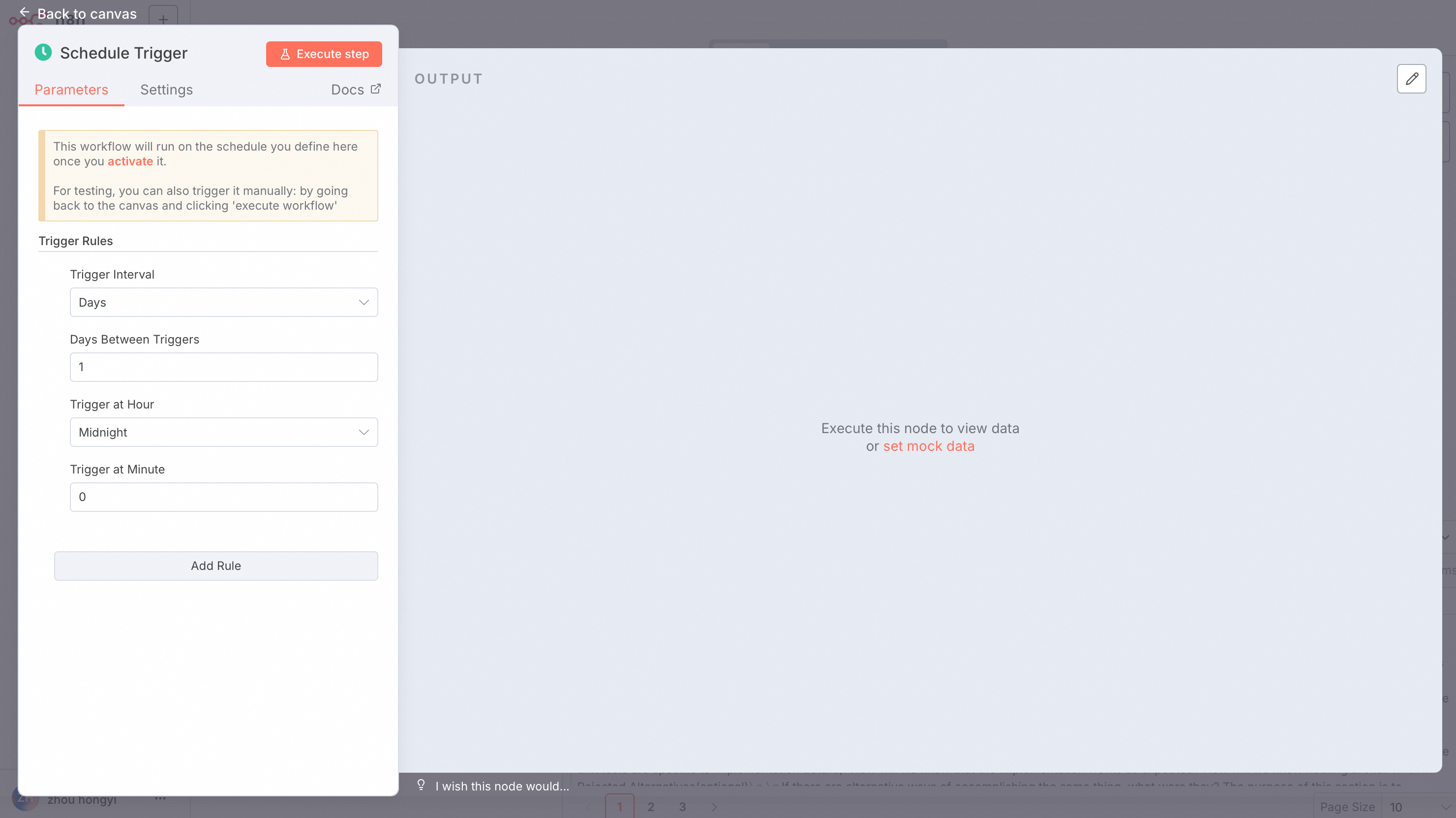Viewport: 1456px width, 818px height.
Task: Click the Schedule Trigger clock icon
Action: point(43,53)
